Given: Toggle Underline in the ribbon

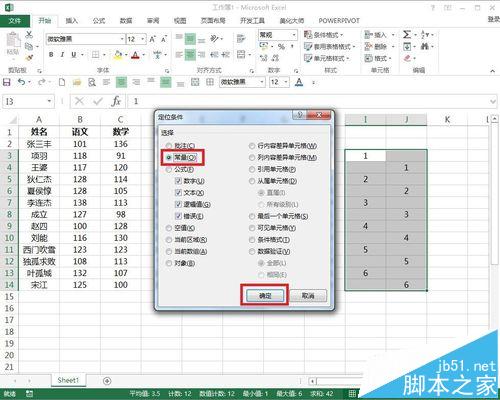Looking at the screenshot, I should pos(74,55).
